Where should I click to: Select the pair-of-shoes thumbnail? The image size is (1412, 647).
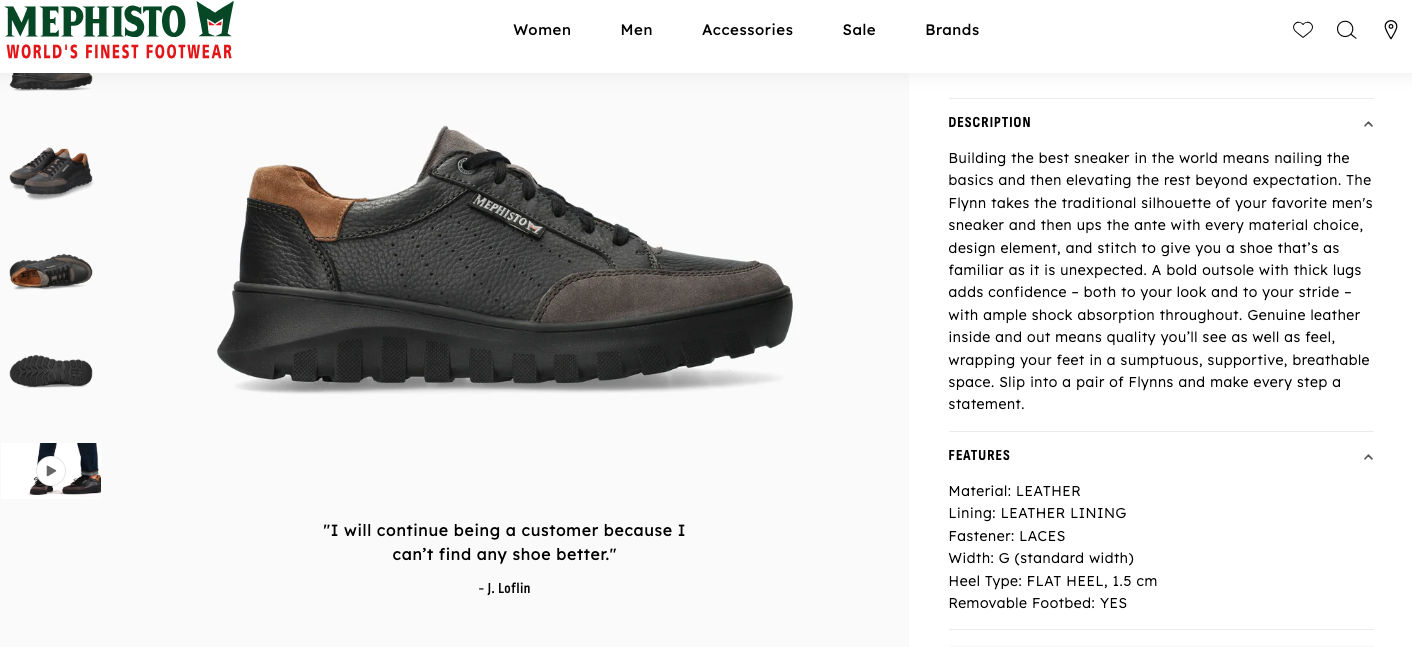pos(51,170)
